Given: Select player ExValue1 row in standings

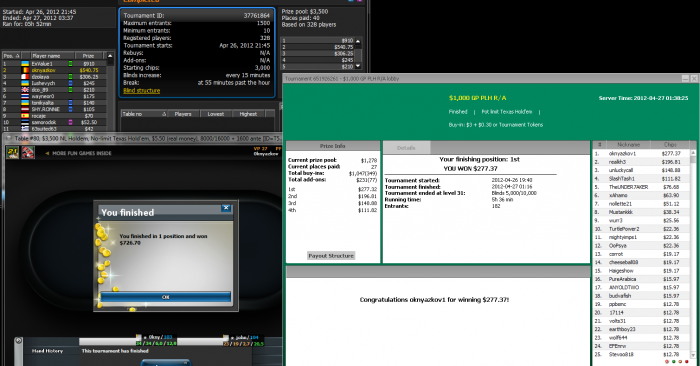Looking at the screenshot, I should (x=54, y=64).
